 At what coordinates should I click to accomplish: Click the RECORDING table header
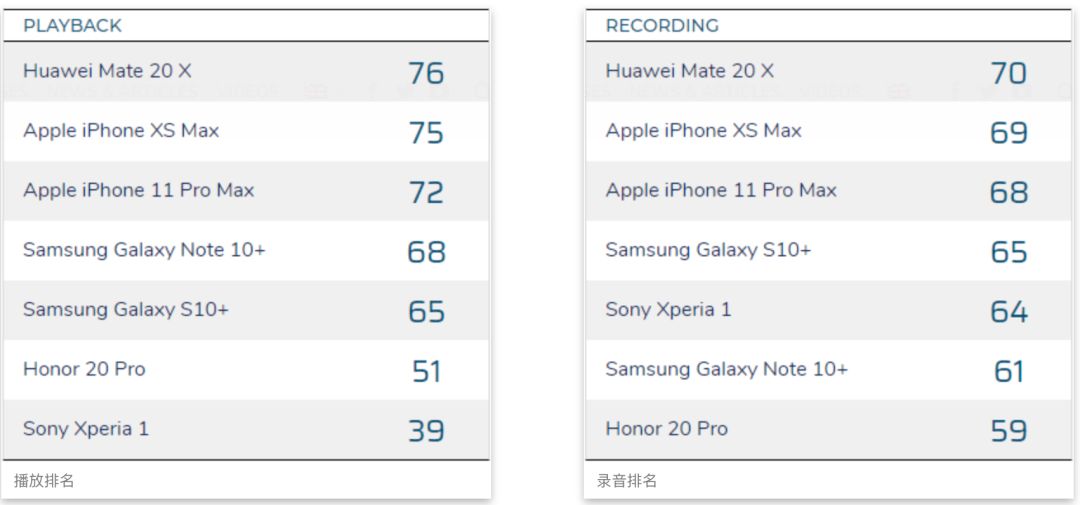(x=662, y=26)
